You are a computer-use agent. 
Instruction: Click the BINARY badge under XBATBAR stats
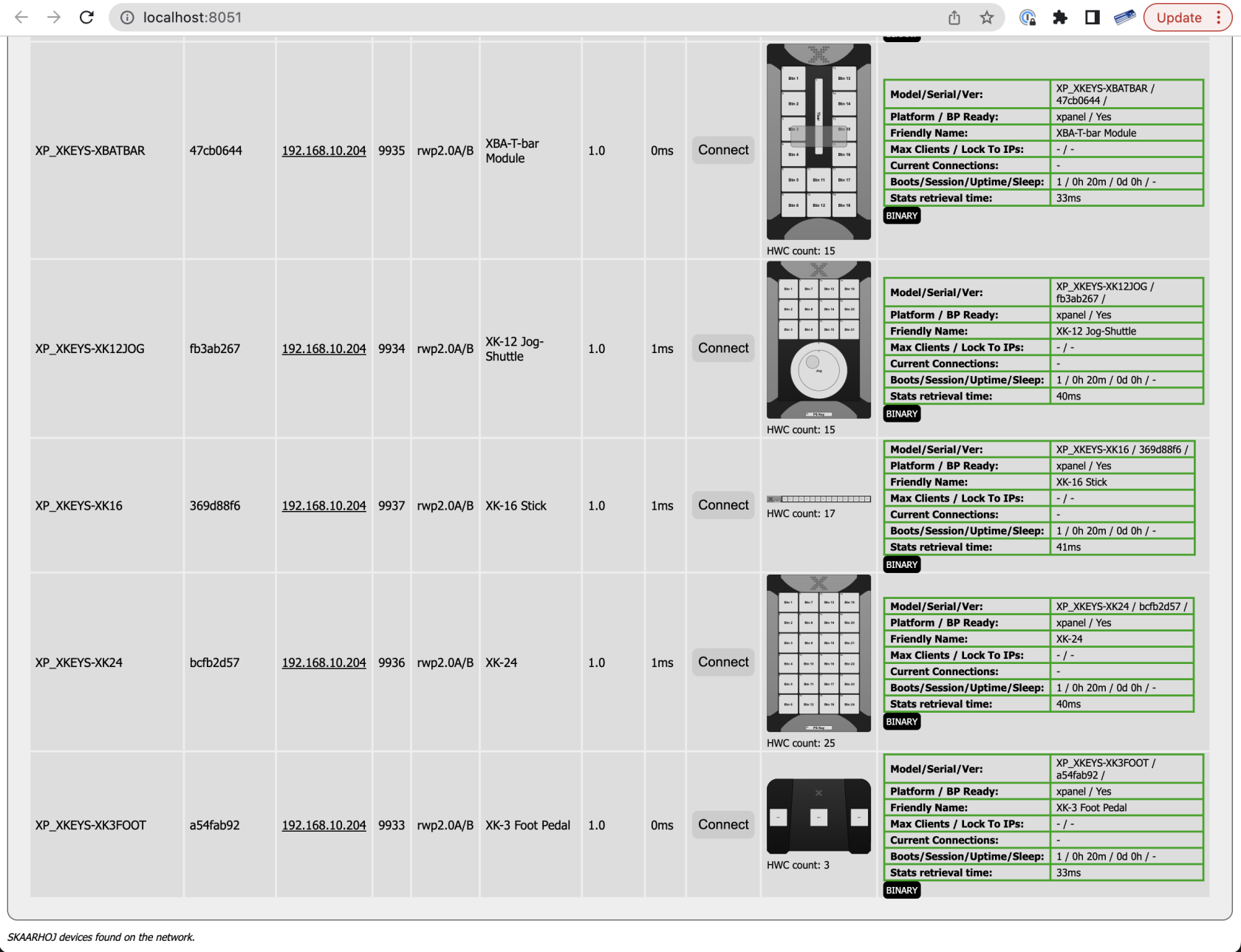click(x=902, y=216)
